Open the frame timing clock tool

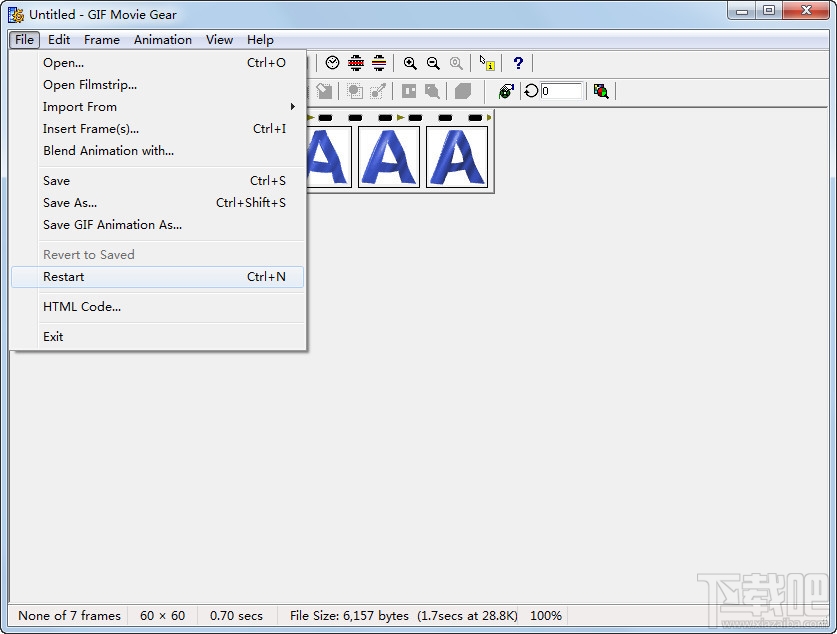(x=332, y=63)
